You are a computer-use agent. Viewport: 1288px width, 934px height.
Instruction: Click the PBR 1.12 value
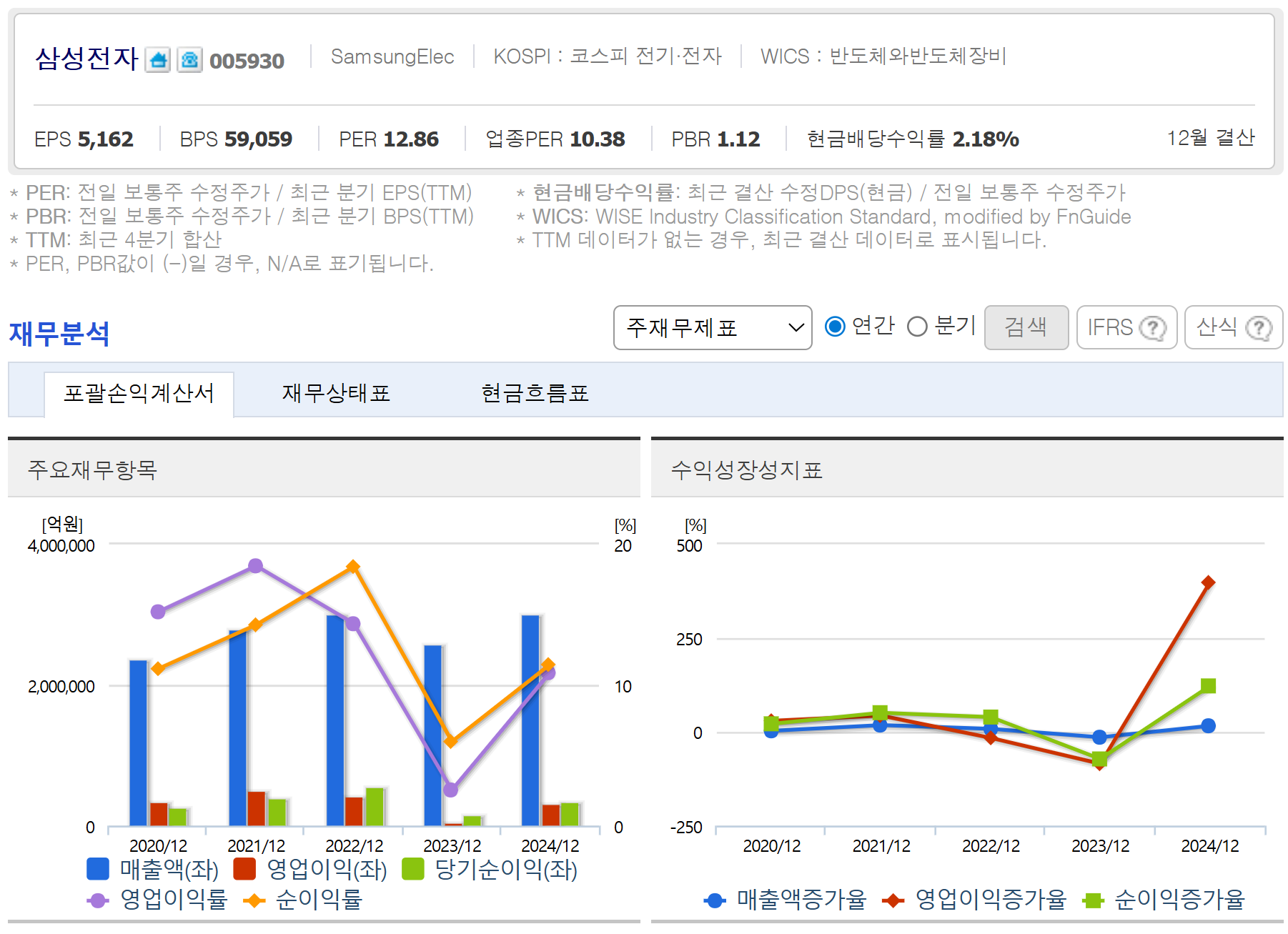point(715,139)
